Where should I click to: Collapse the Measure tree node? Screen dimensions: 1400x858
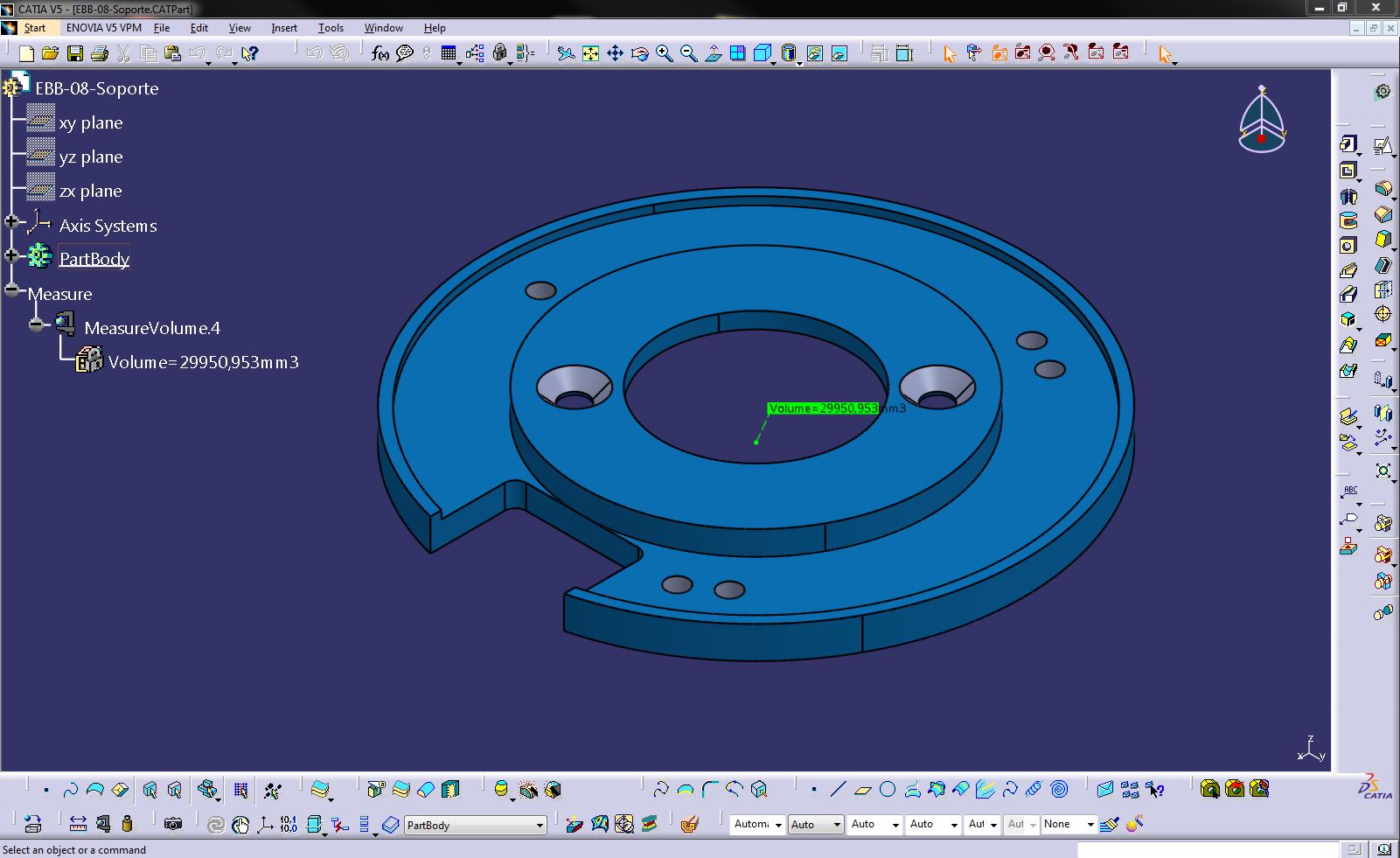tap(11, 289)
